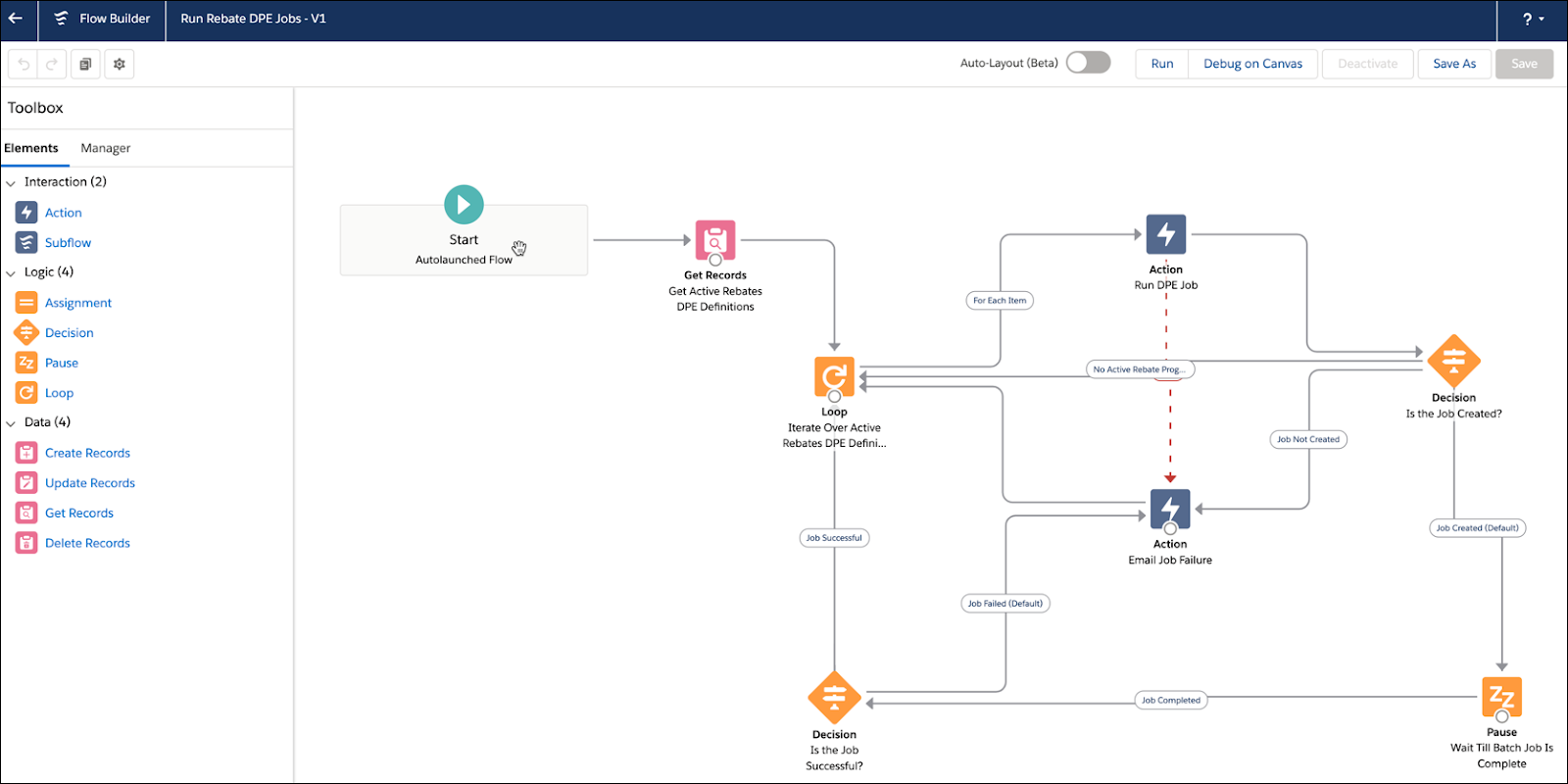
Task: Click the Assignment link in toolbox
Action: (x=78, y=303)
